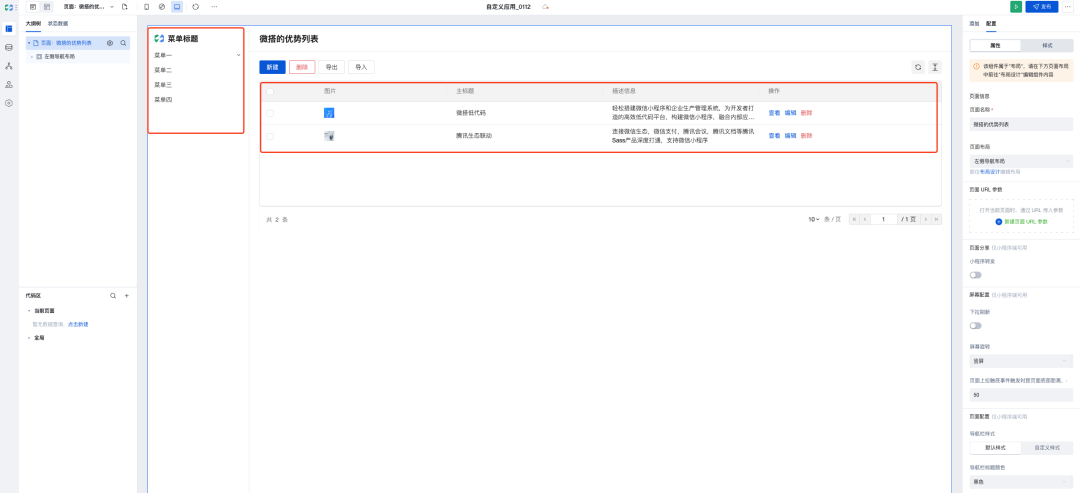Click the table row-height density icon
The image size is (1080, 493).
click(935, 67)
